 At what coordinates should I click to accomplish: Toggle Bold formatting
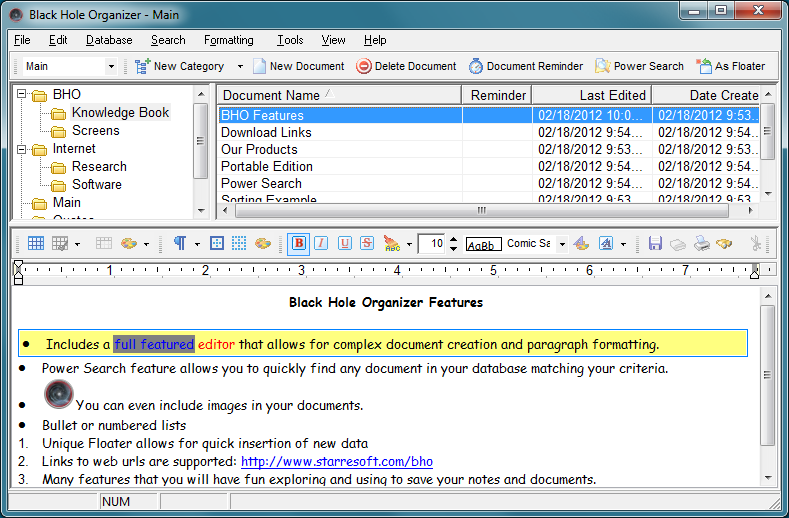pyautogui.click(x=298, y=244)
